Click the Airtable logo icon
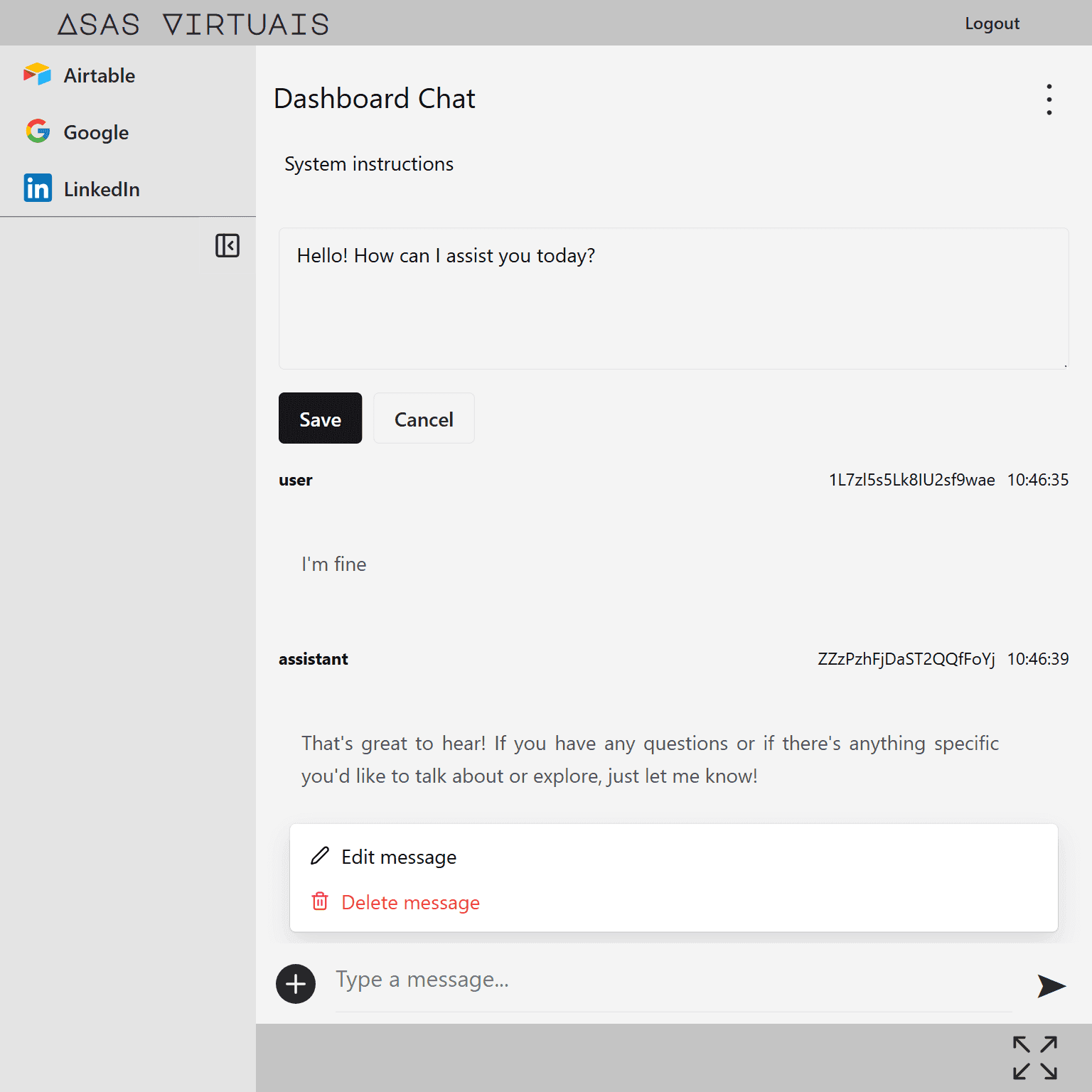 37,75
